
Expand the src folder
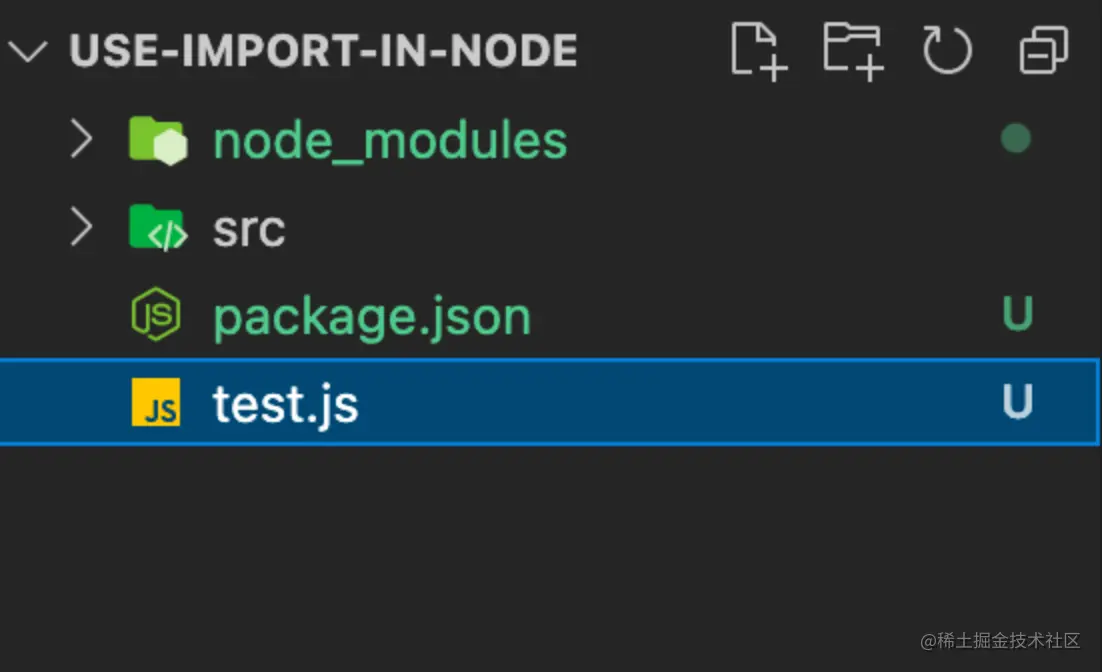pyautogui.click(x=82, y=227)
